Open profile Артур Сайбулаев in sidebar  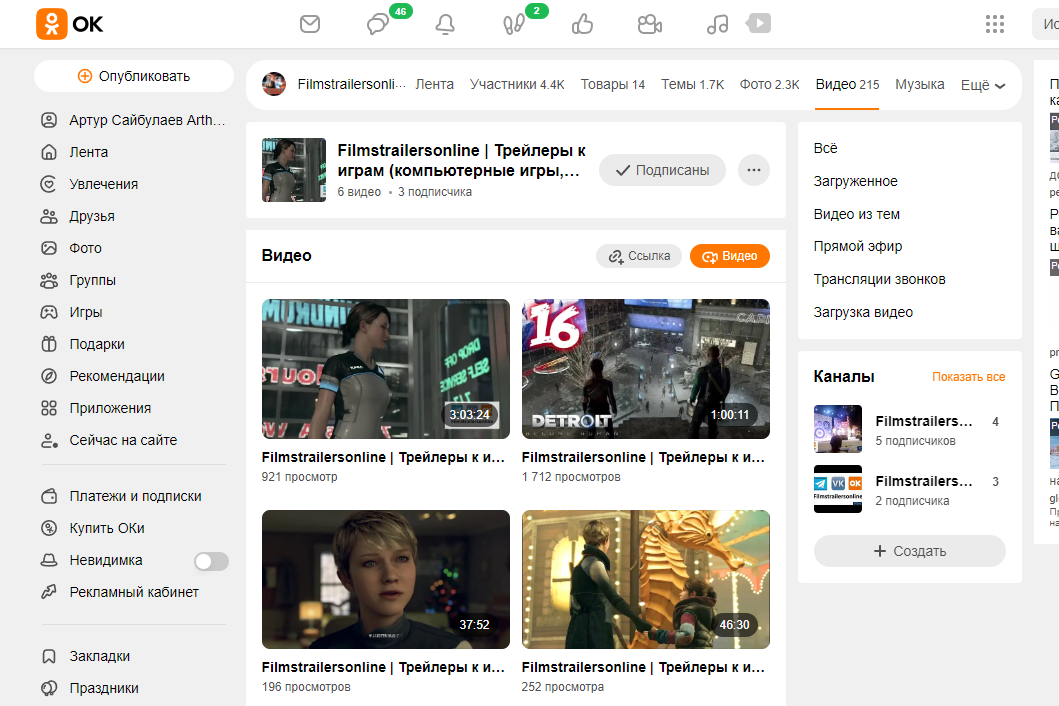pos(134,120)
